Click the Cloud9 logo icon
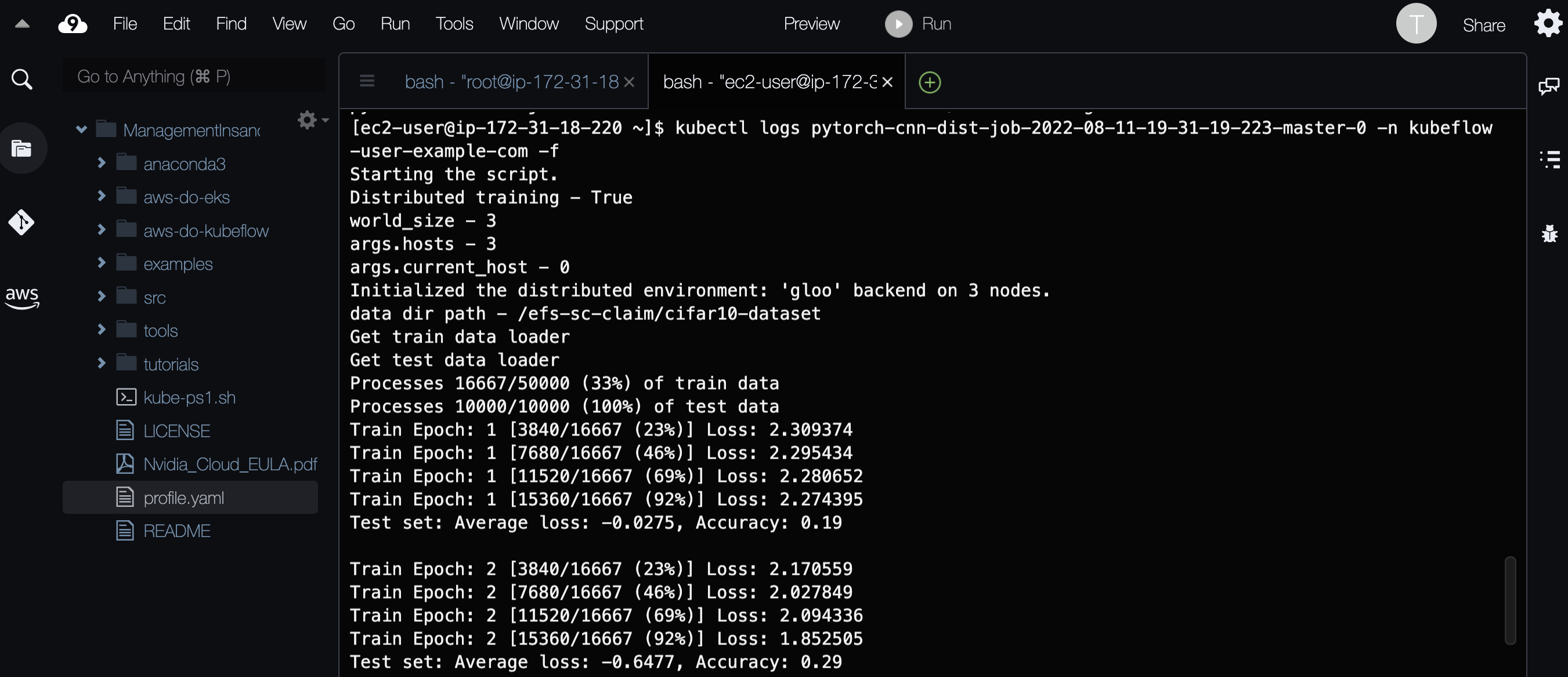 [x=73, y=24]
